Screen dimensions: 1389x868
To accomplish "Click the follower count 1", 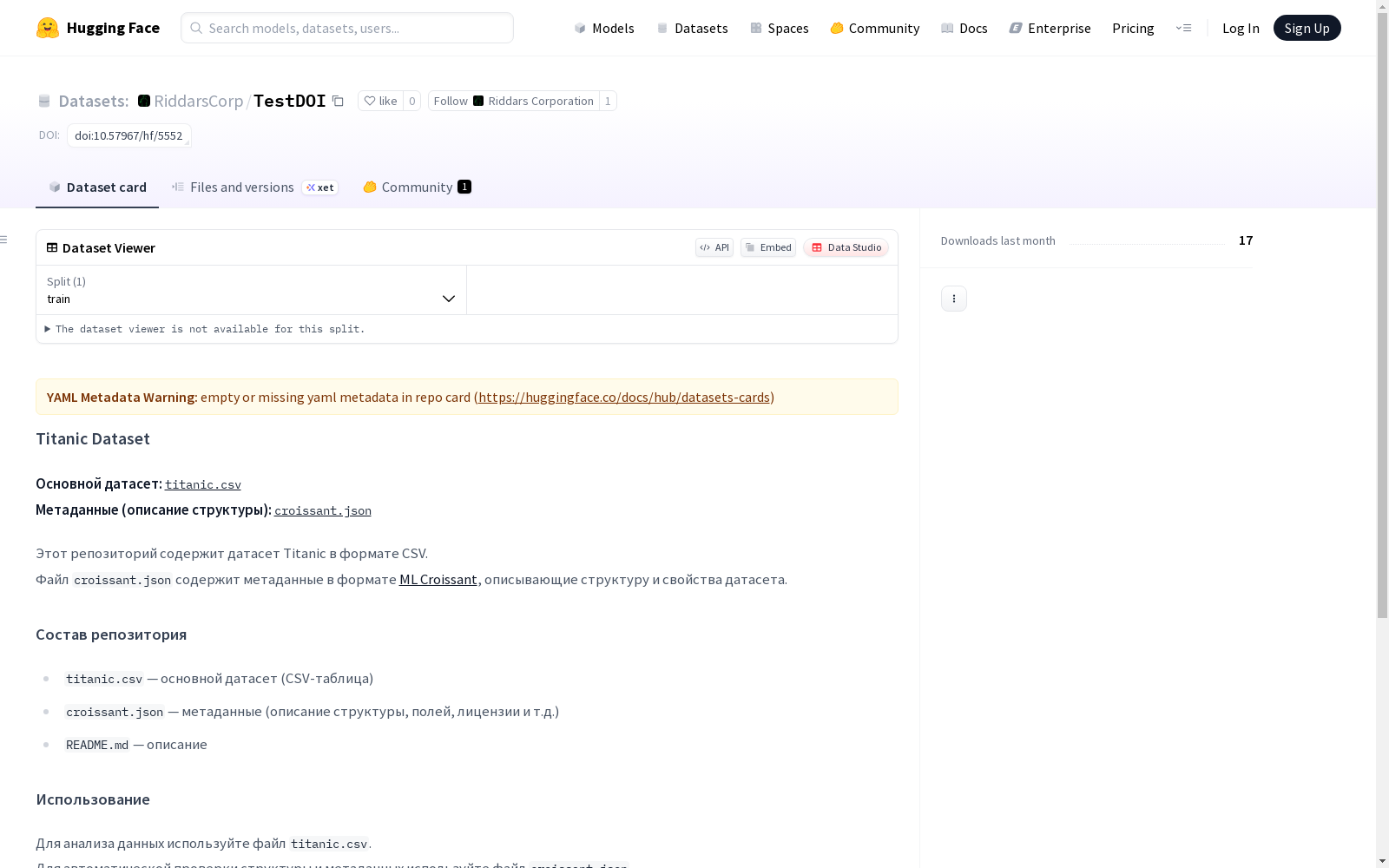I will (x=608, y=101).
